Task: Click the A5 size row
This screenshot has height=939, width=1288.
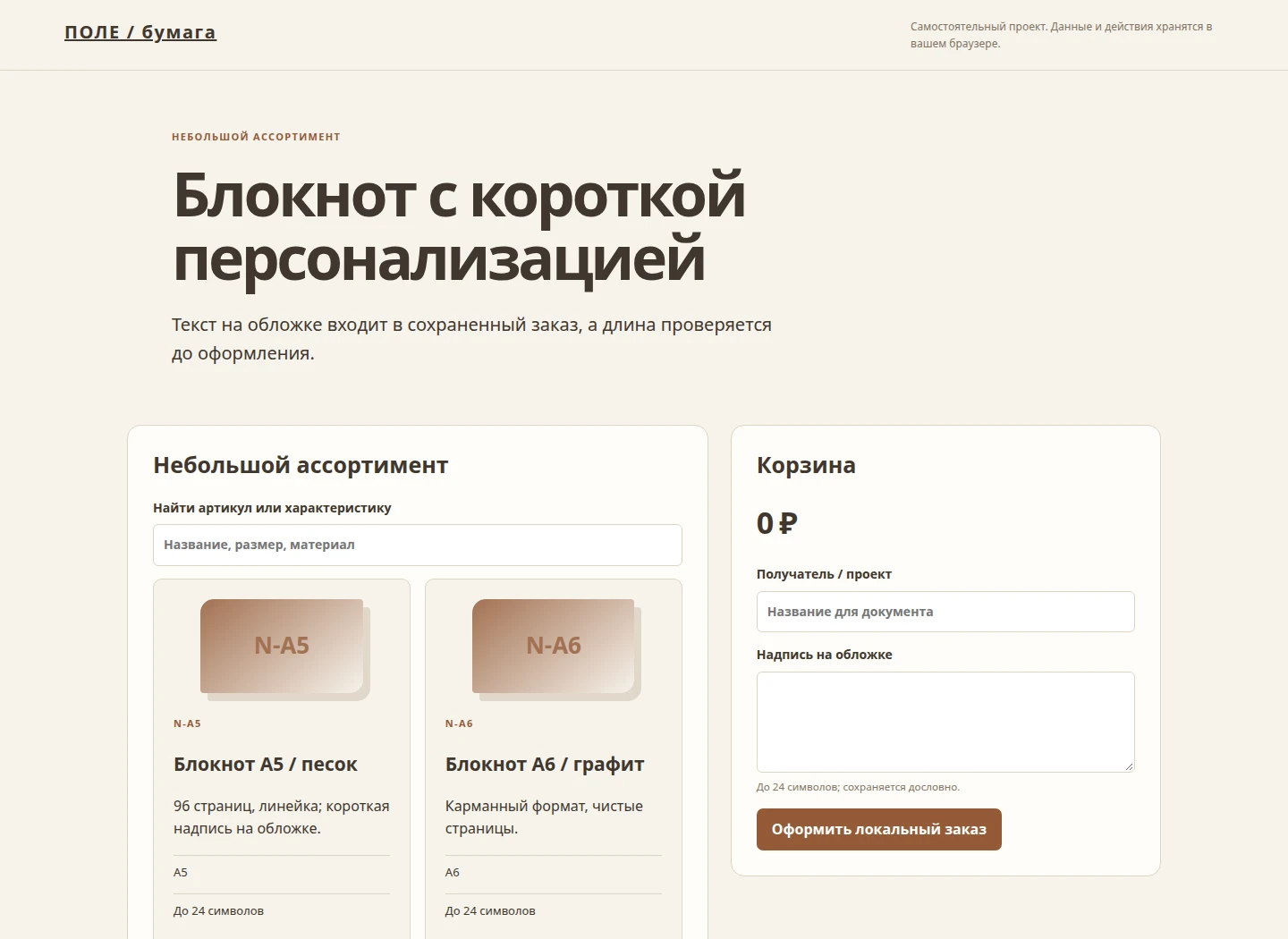Action: point(282,873)
